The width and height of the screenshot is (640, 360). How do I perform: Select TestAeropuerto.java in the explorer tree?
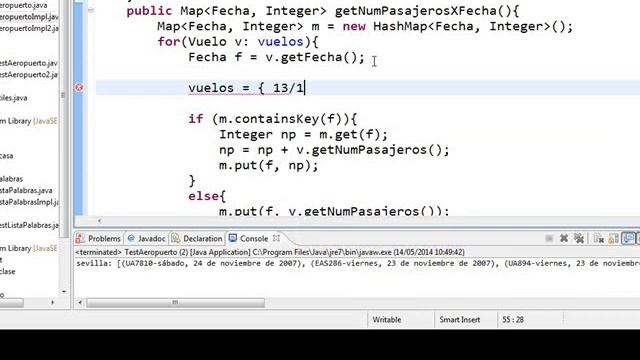pyautogui.click(x=29, y=63)
